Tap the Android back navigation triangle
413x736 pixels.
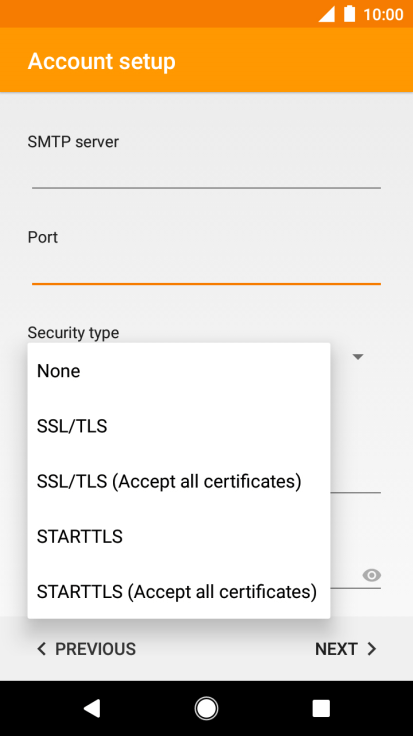pyautogui.click(x=92, y=708)
